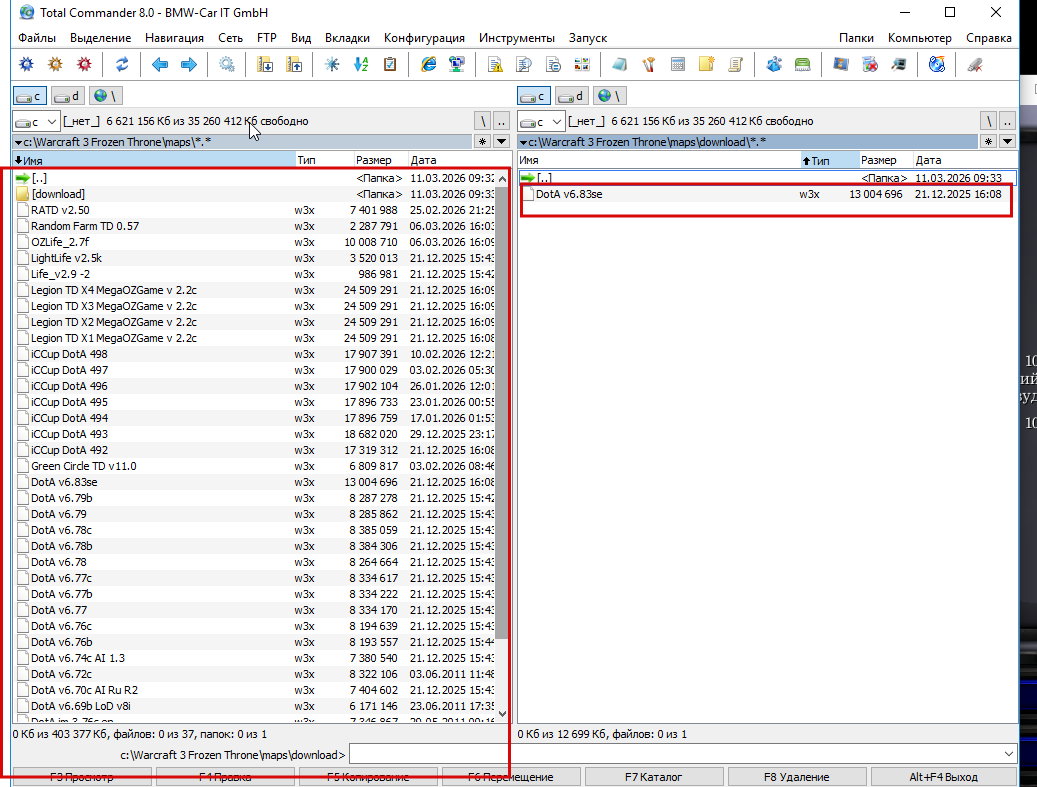Viewport: 1037px width, 787px height.
Task: Go forward with the right arrow icon
Action: (x=188, y=64)
